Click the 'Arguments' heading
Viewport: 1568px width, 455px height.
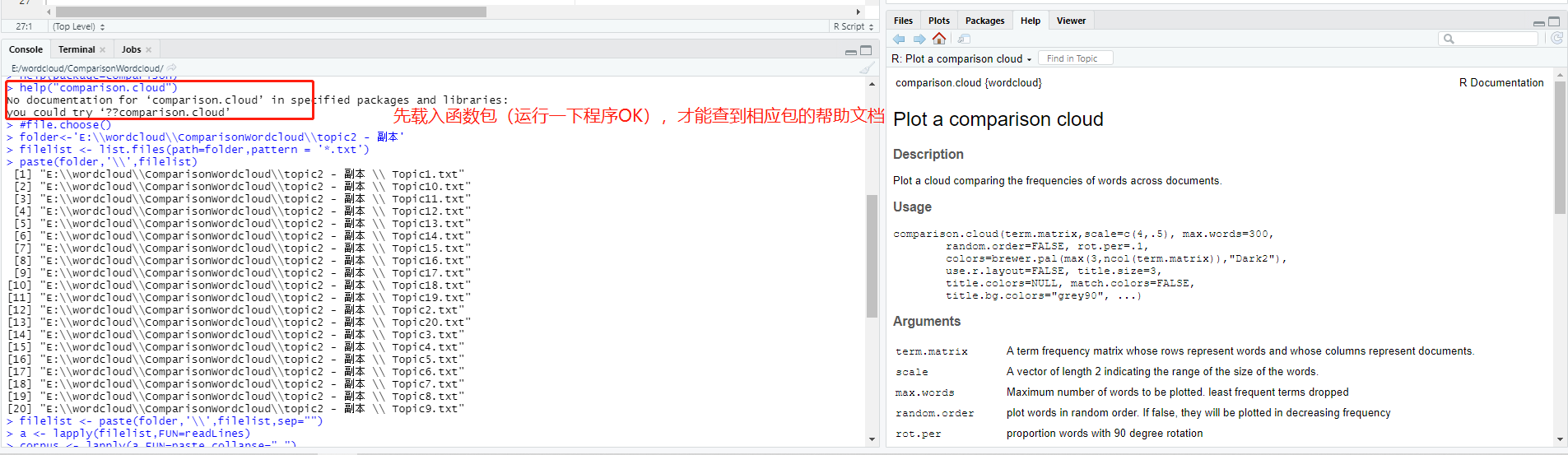point(926,321)
